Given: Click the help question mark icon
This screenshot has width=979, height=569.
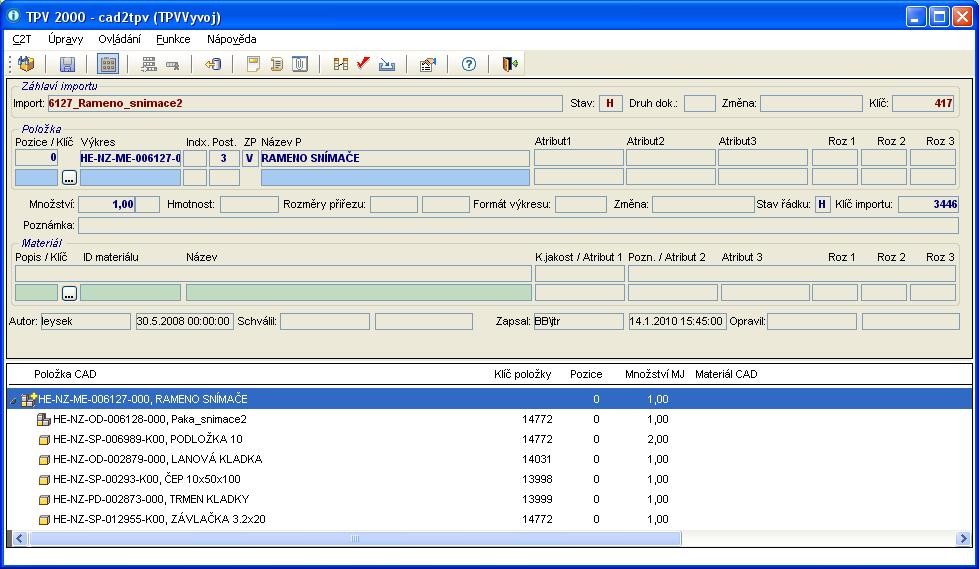Looking at the screenshot, I should pyautogui.click(x=469, y=64).
